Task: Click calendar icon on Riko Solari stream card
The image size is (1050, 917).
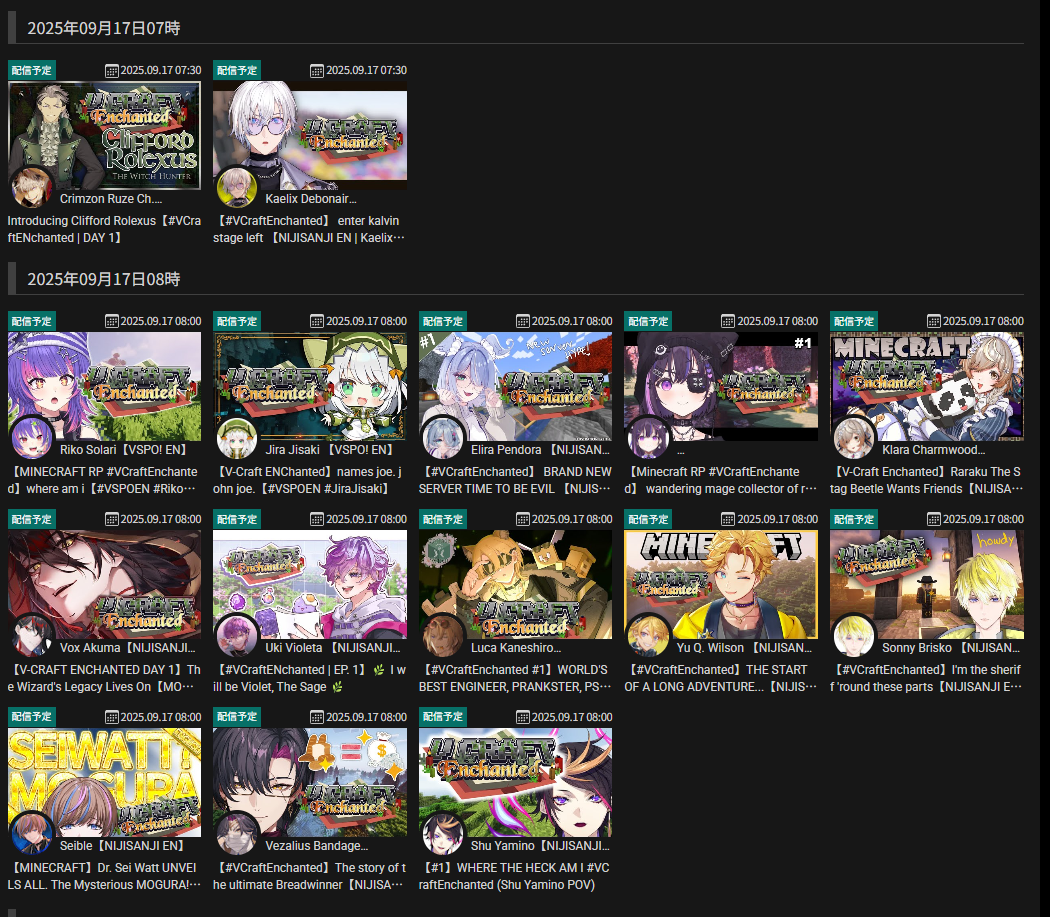Action: 112,322
